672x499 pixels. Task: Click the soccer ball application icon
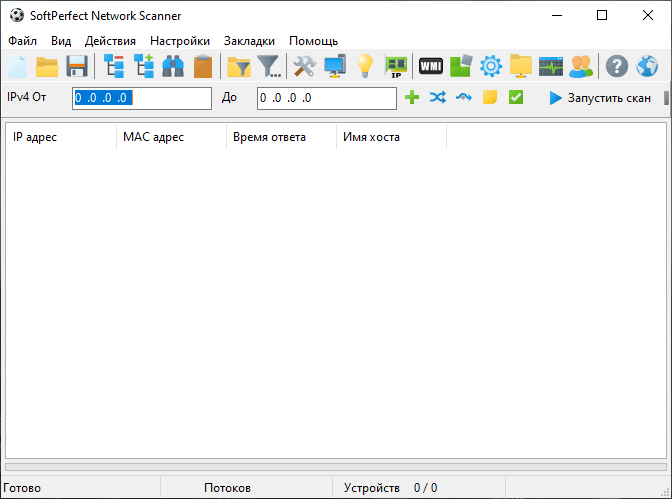(x=17, y=15)
